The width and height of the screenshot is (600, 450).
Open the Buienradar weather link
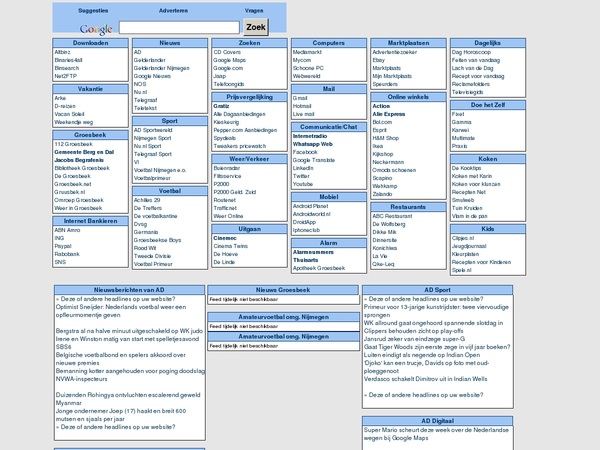point(227,168)
